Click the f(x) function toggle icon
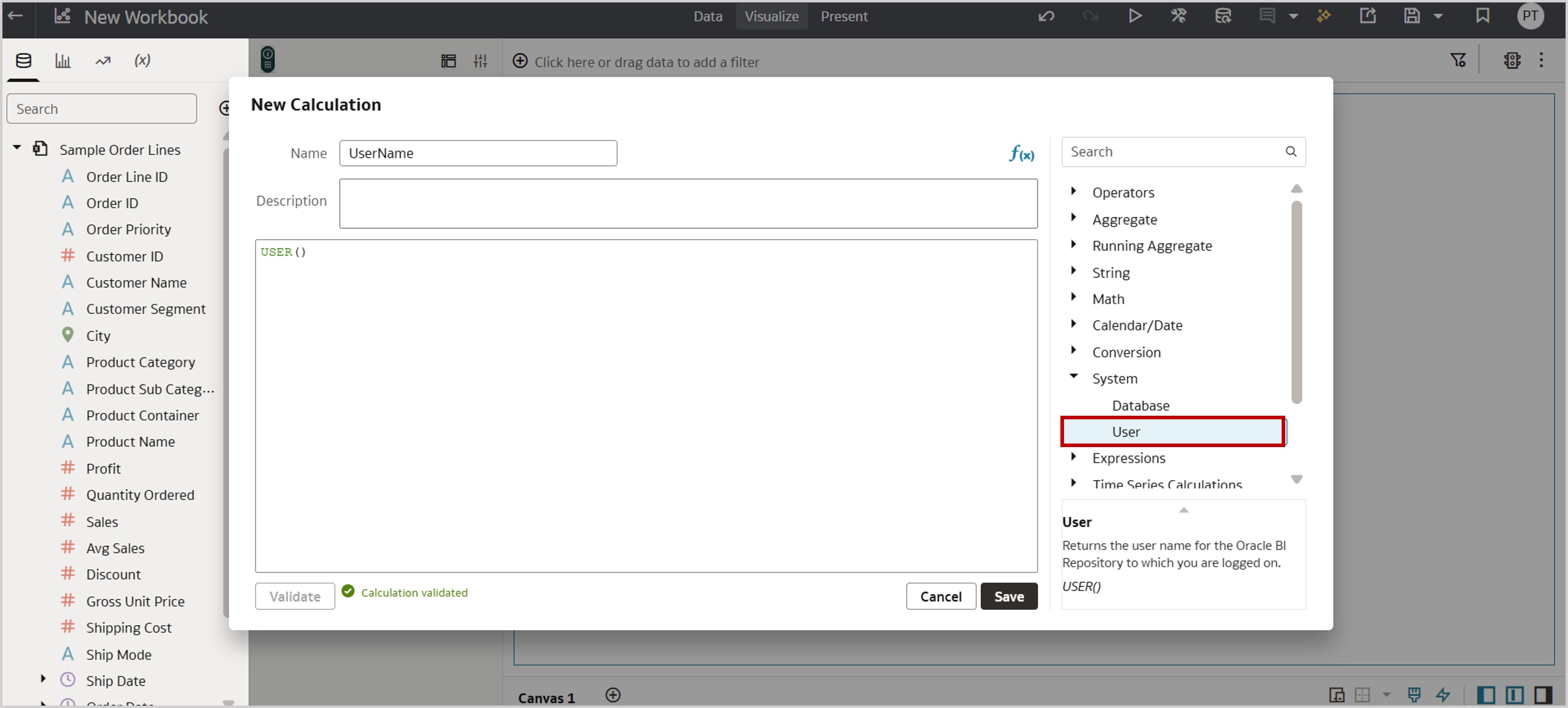The height and width of the screenshot is (708, 1568). tap(1021, 153)
